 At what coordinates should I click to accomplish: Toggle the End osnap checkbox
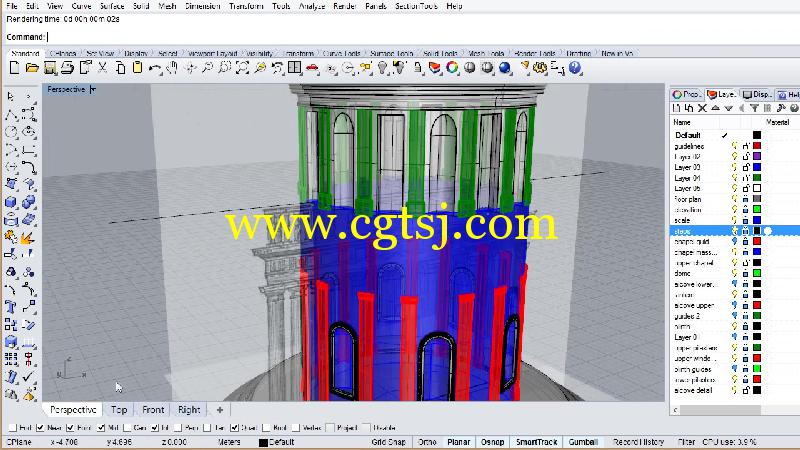(x=13, y=428)
